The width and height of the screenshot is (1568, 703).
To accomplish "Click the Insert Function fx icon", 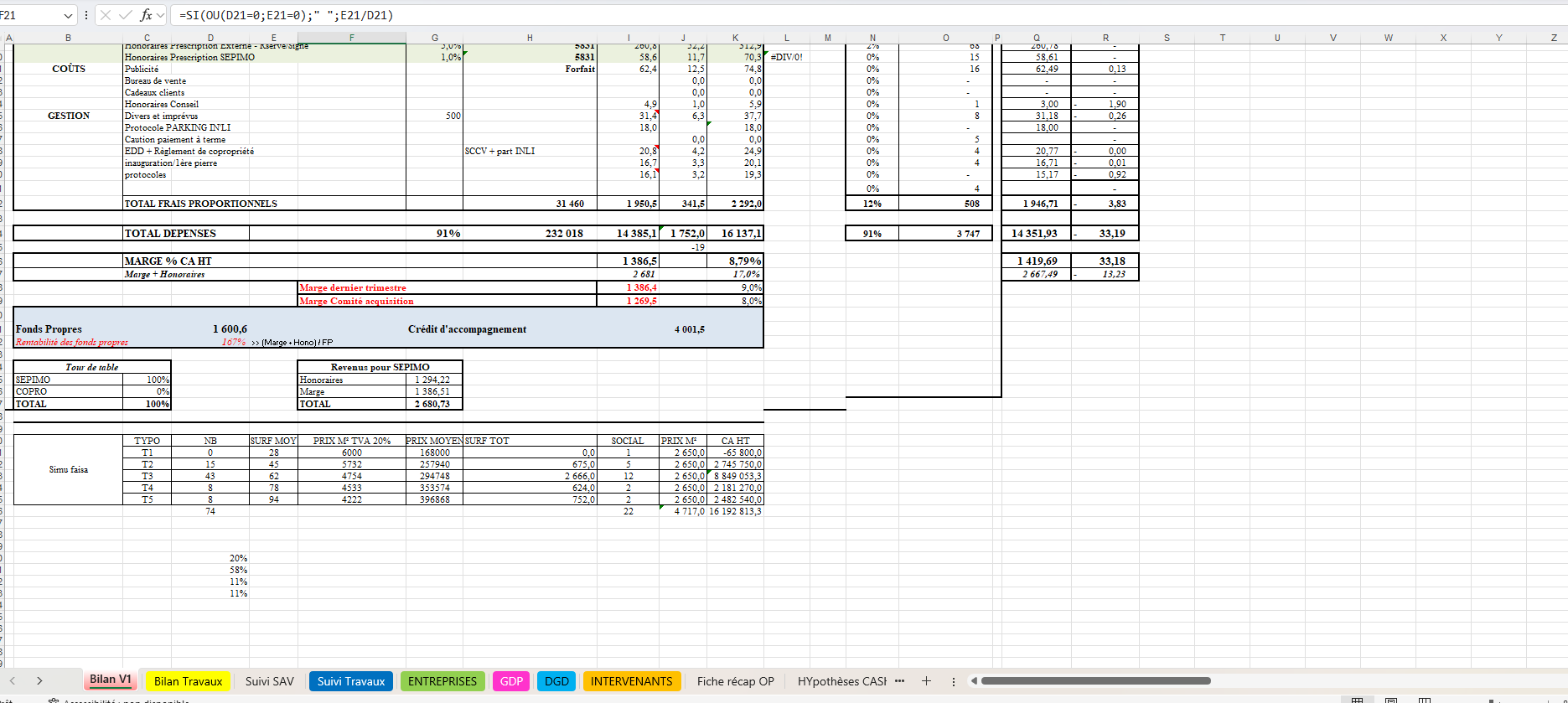I will (146, 15).
